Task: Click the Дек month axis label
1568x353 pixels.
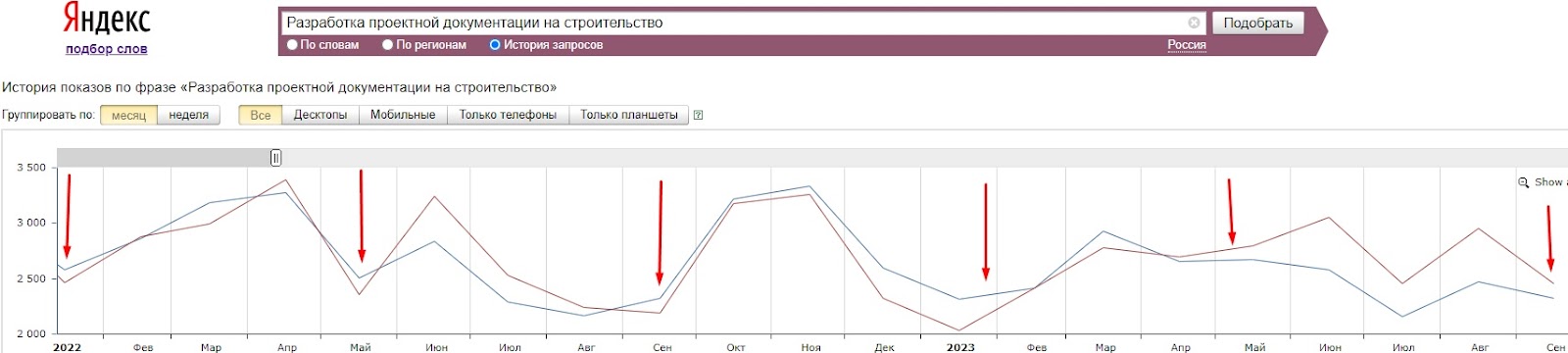Action: click(x=885, y=347)
